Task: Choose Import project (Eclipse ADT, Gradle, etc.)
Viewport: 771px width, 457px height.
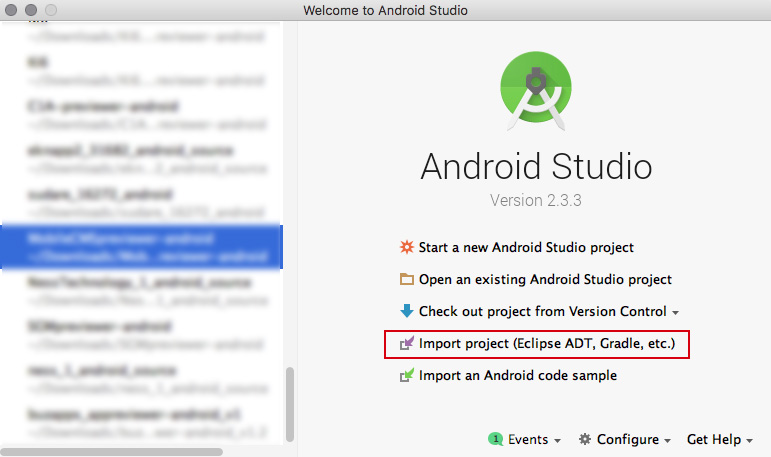Action: pos(547,344)
